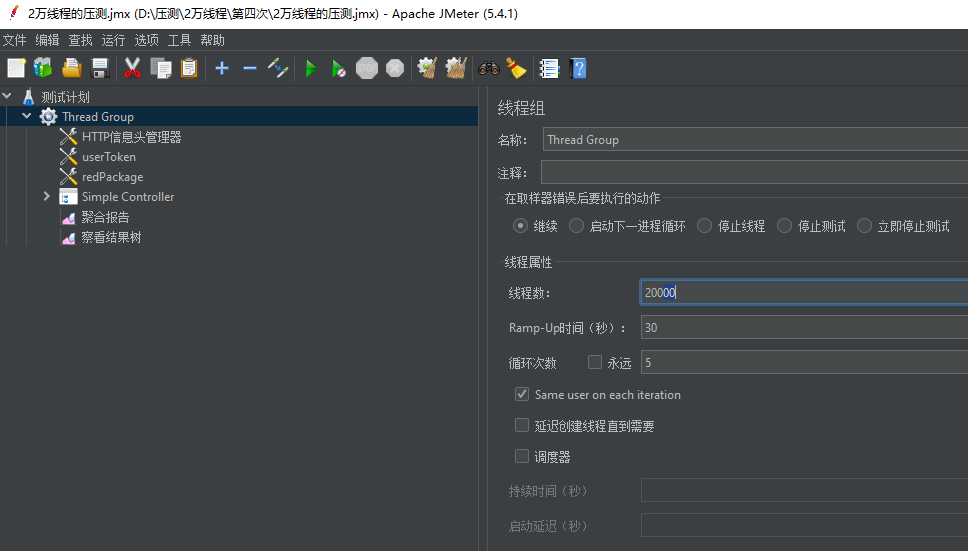Click the Thread Group gear icon
Image resolution: width=968 pixels, height=551 pixels.
[48, 116]
